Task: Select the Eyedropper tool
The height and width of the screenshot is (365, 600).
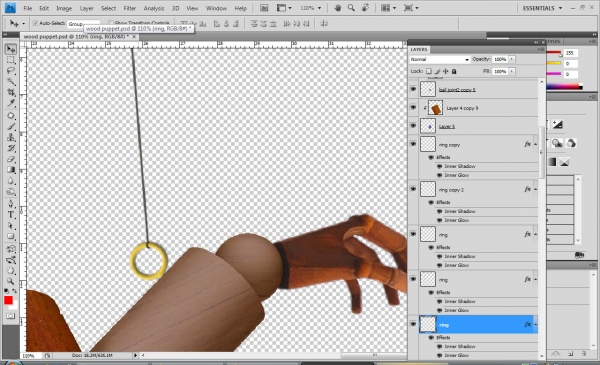Action: point(11,103)
